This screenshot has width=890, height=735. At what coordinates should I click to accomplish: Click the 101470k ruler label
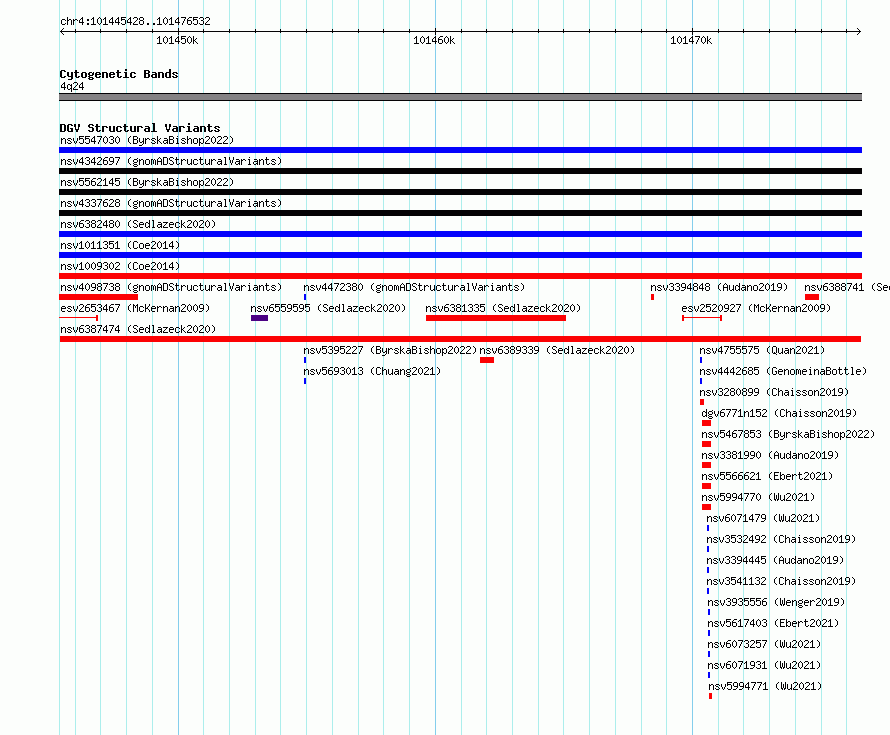tap(691, 40)
